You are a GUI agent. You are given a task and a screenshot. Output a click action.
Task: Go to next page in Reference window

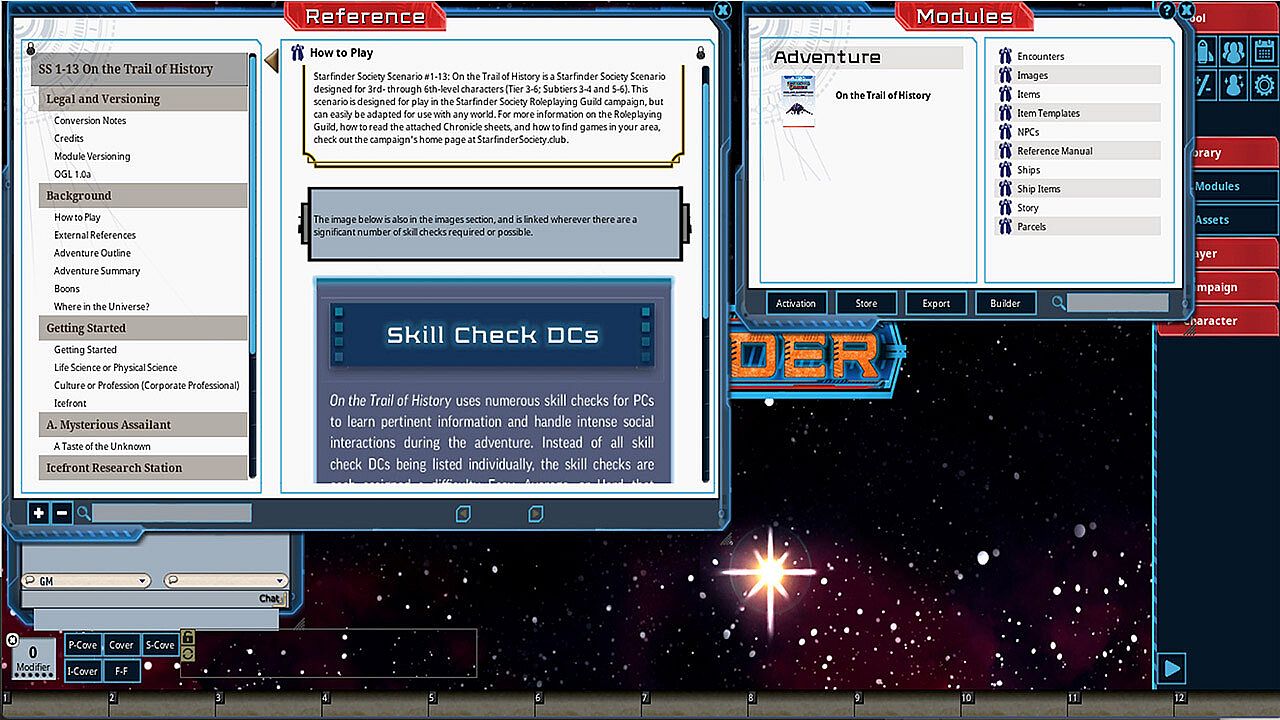pyautogui.click(x=536, y=514)
